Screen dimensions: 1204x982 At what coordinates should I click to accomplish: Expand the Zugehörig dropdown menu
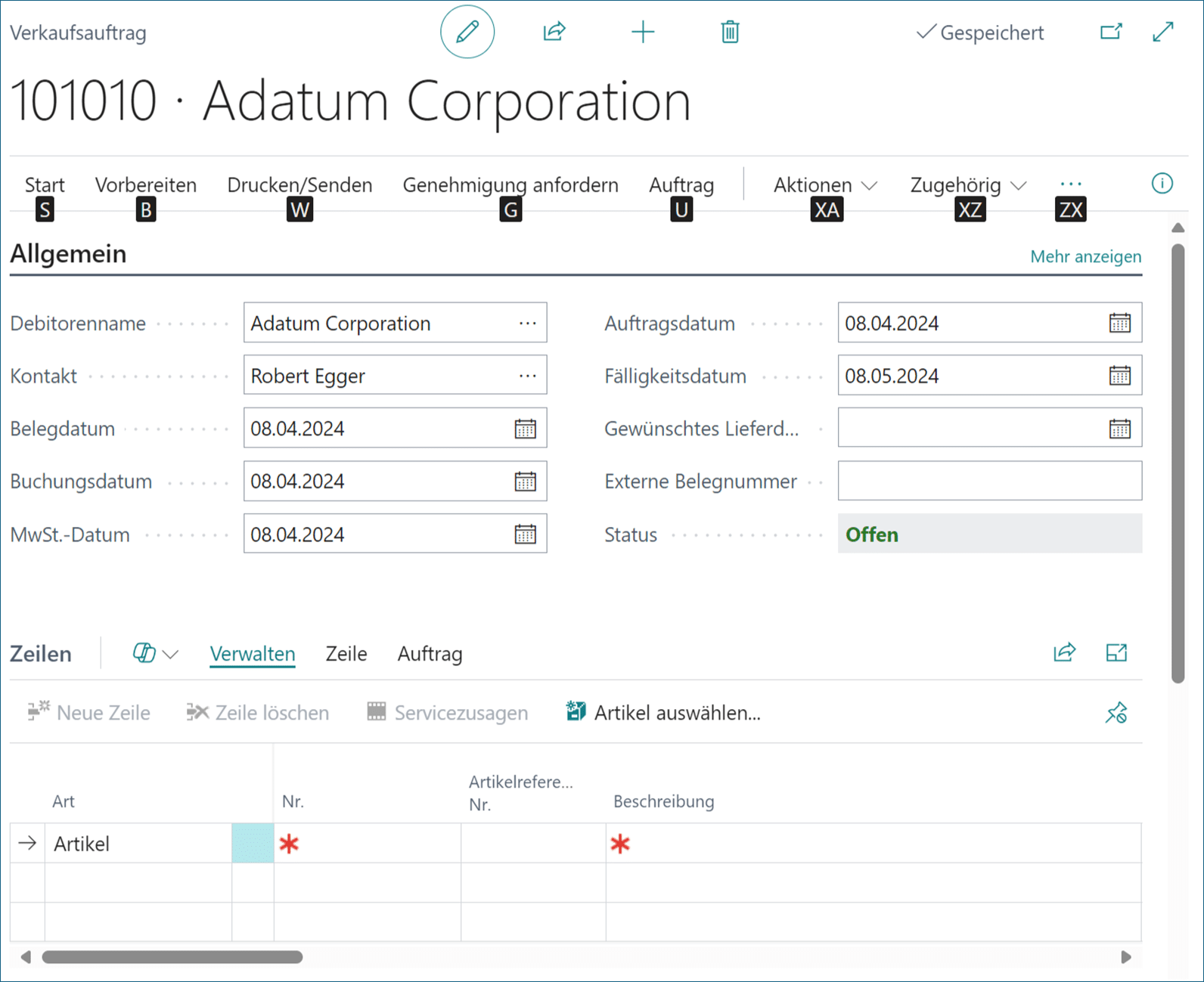coord(968,185)
